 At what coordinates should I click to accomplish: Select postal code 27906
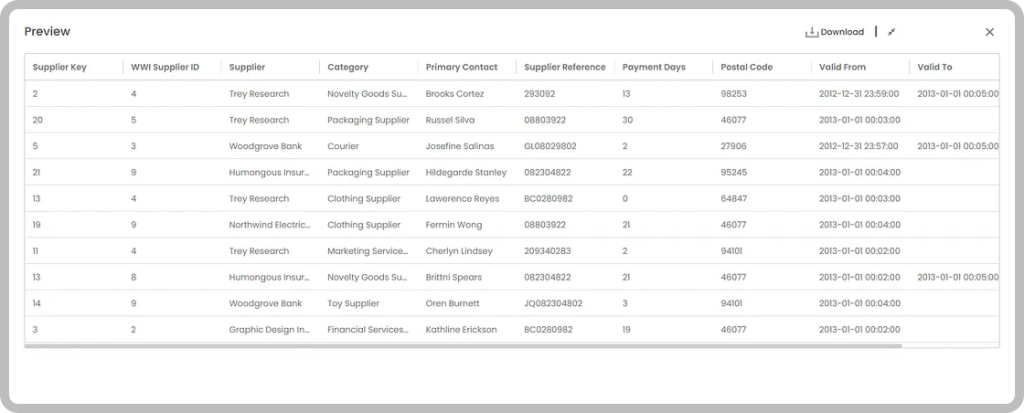click(x=733, y=146)
